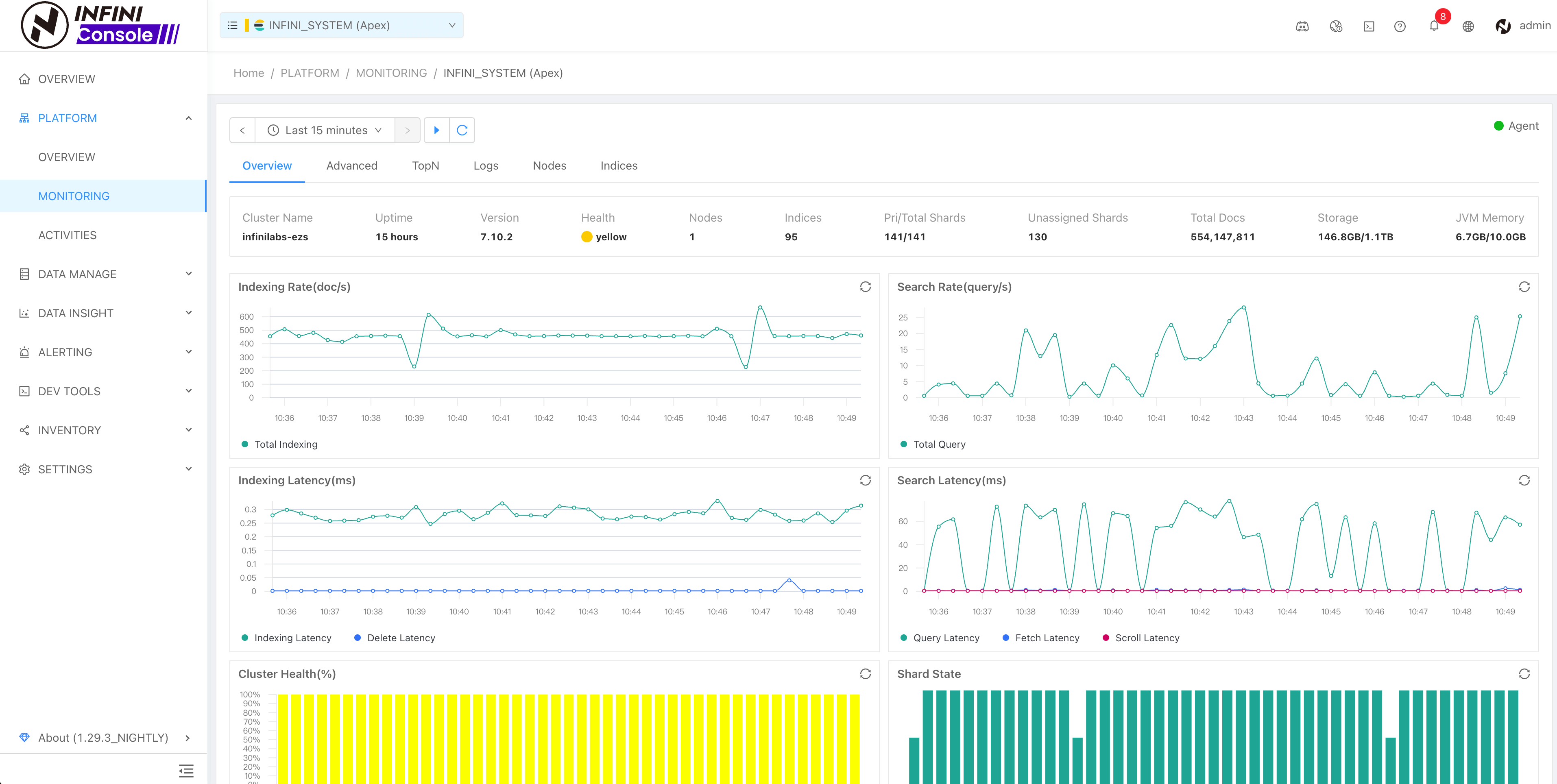Open the Last 15 minutes time dropdown
Screen dimensions: 1557x784
pos(325,130)
